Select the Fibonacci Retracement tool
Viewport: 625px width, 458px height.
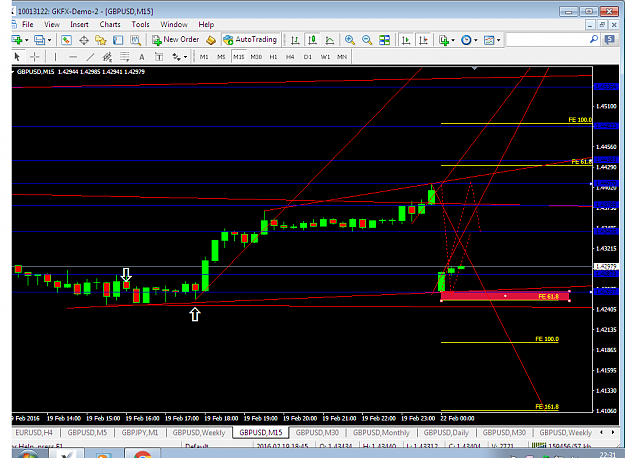[124, 57]
